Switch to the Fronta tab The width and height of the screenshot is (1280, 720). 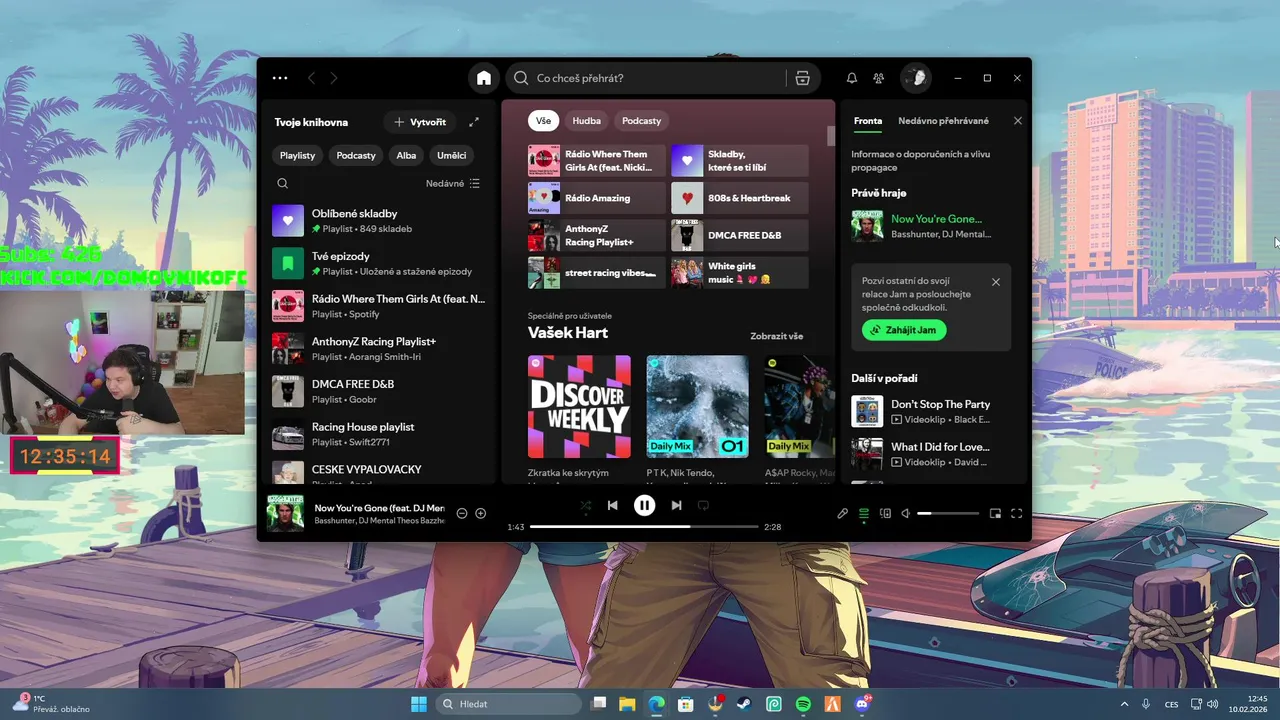[868, 121]
